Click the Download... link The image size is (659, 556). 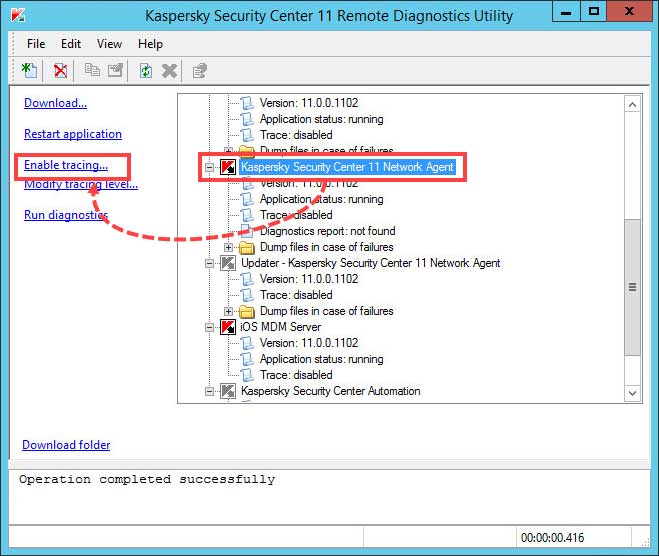[x=55, y=103]
